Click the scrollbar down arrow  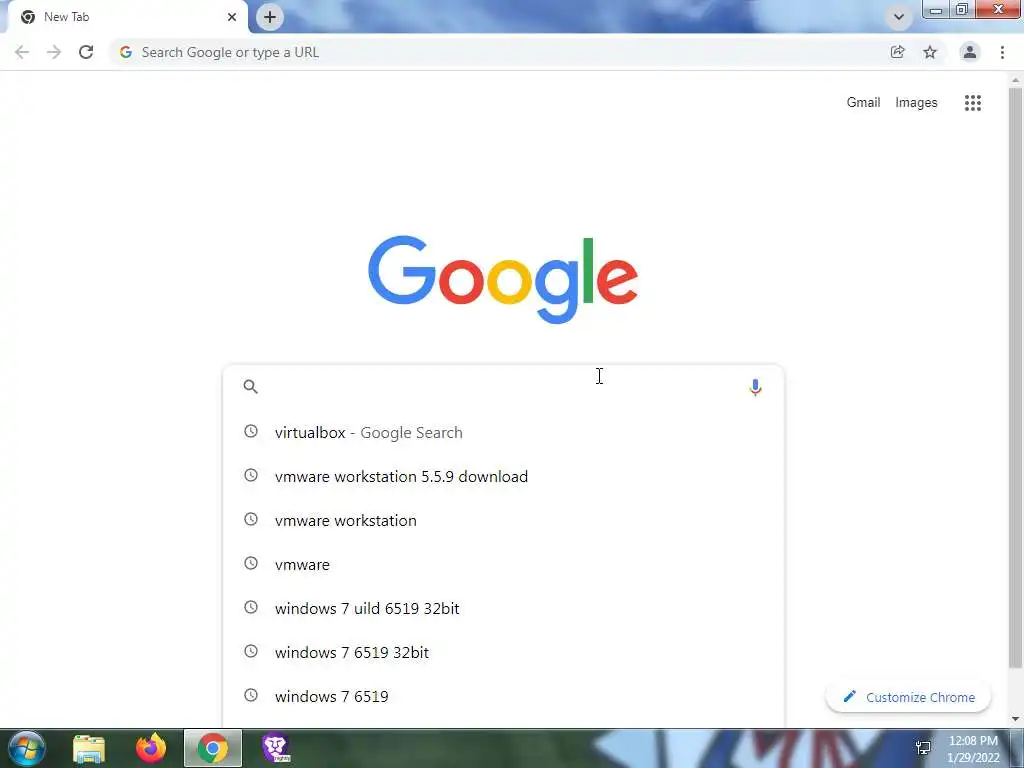point(1016,719)
